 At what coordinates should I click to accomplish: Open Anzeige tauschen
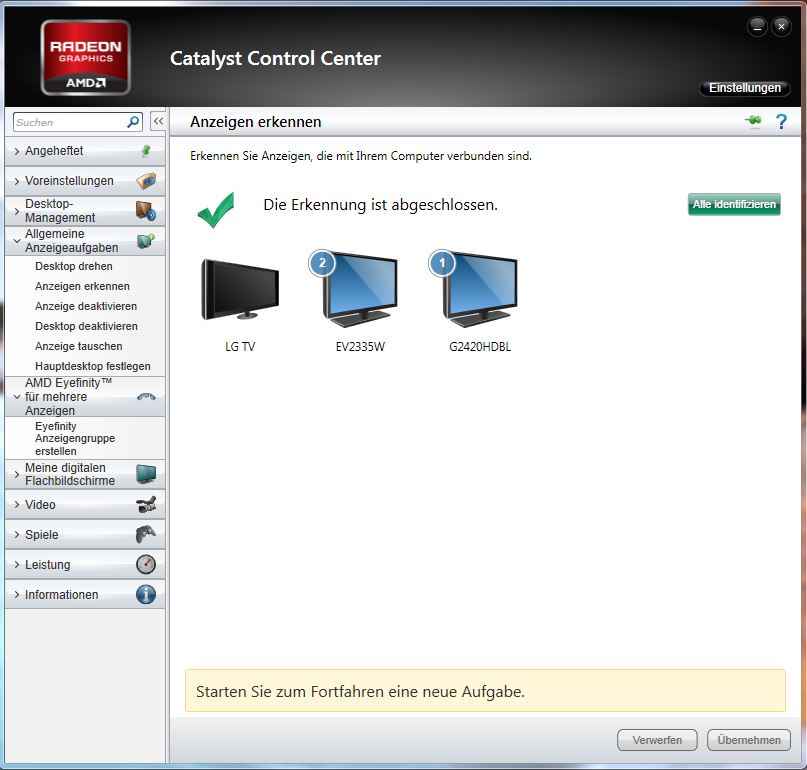point(79,346)
